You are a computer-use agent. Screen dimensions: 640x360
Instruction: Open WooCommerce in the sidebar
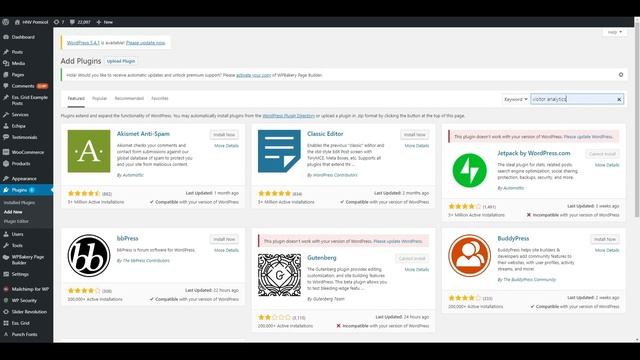click(x=27, y=152)
